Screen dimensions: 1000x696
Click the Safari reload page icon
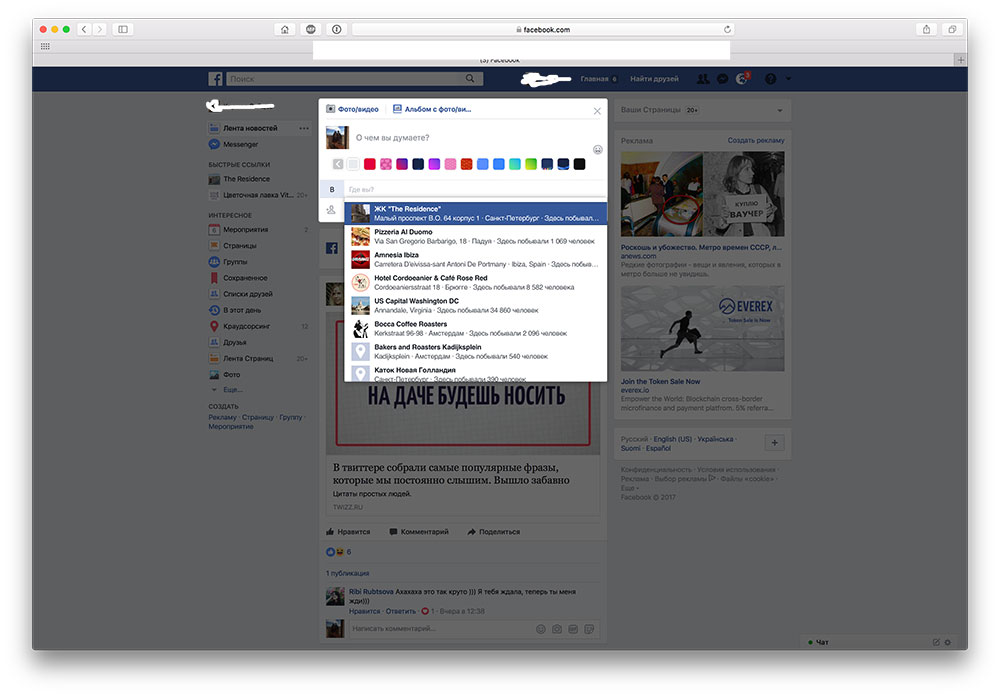727,29
